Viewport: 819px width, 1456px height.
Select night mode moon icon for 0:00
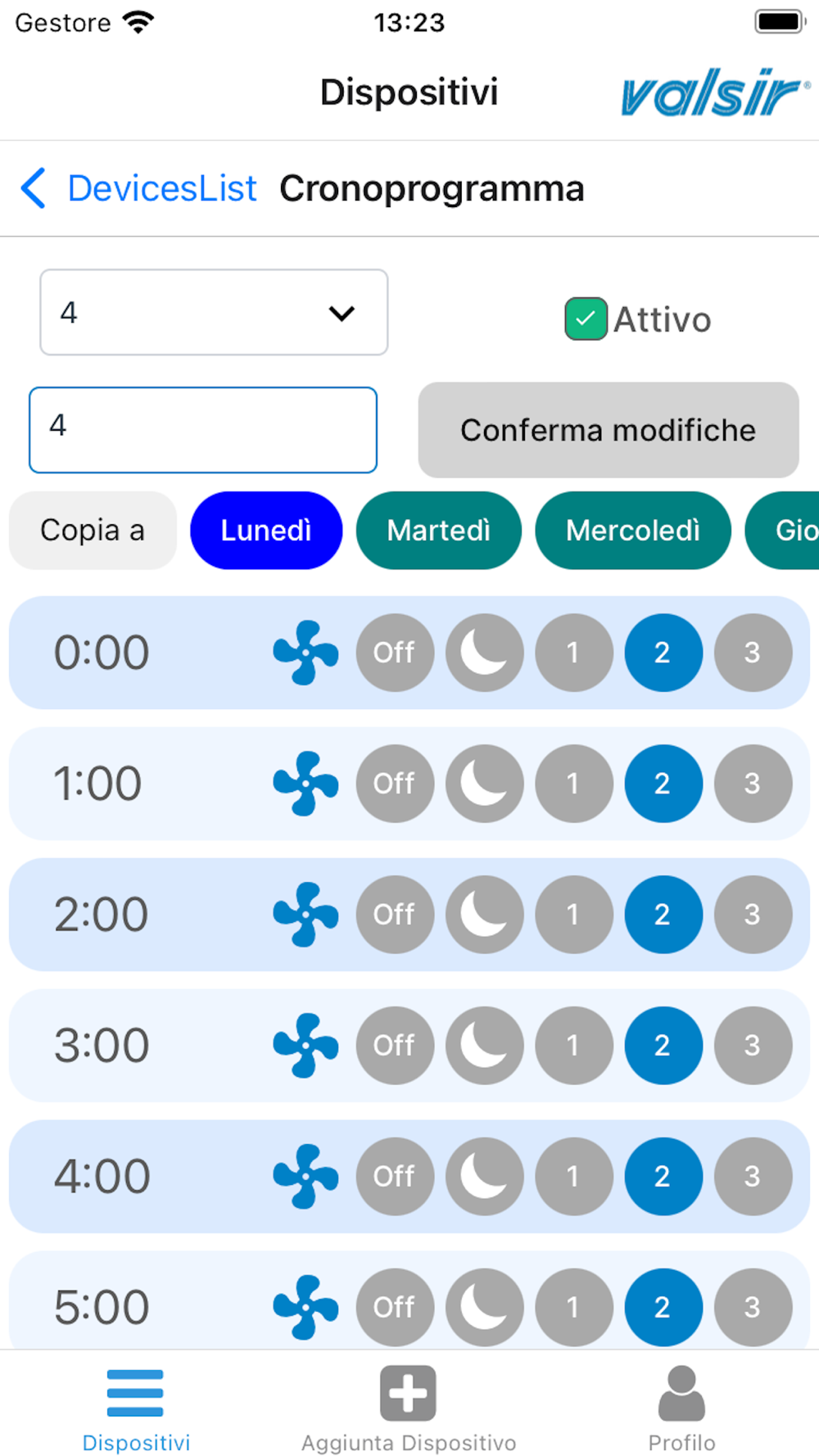coord(484,653)
